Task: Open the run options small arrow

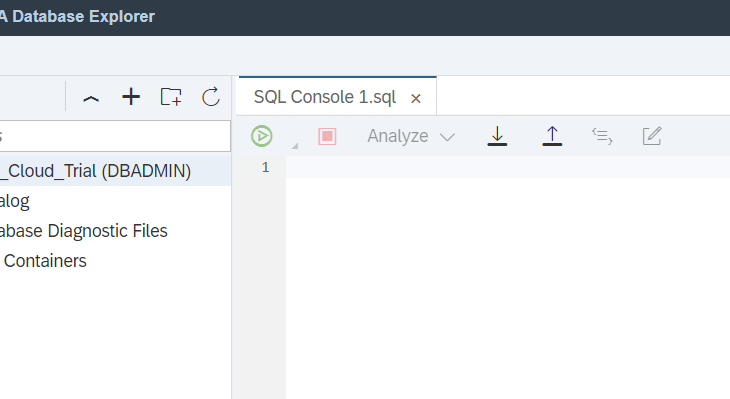Action: (295, 146)
